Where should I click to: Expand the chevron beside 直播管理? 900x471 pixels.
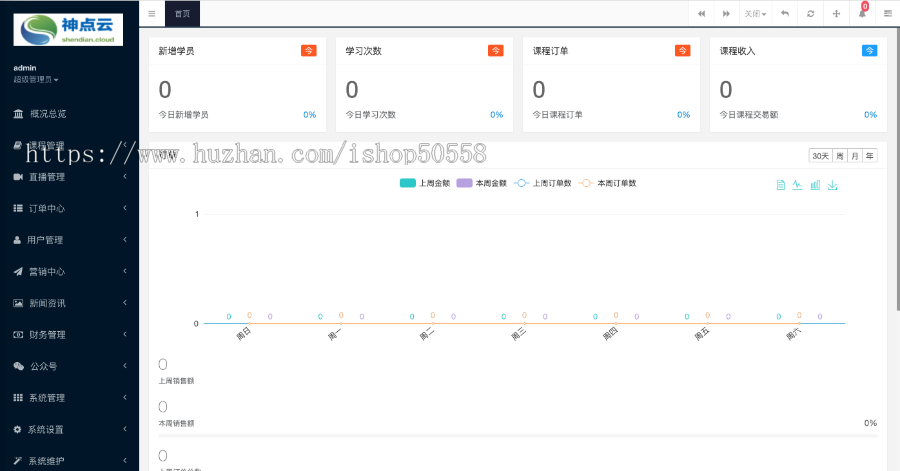(125, 176)
